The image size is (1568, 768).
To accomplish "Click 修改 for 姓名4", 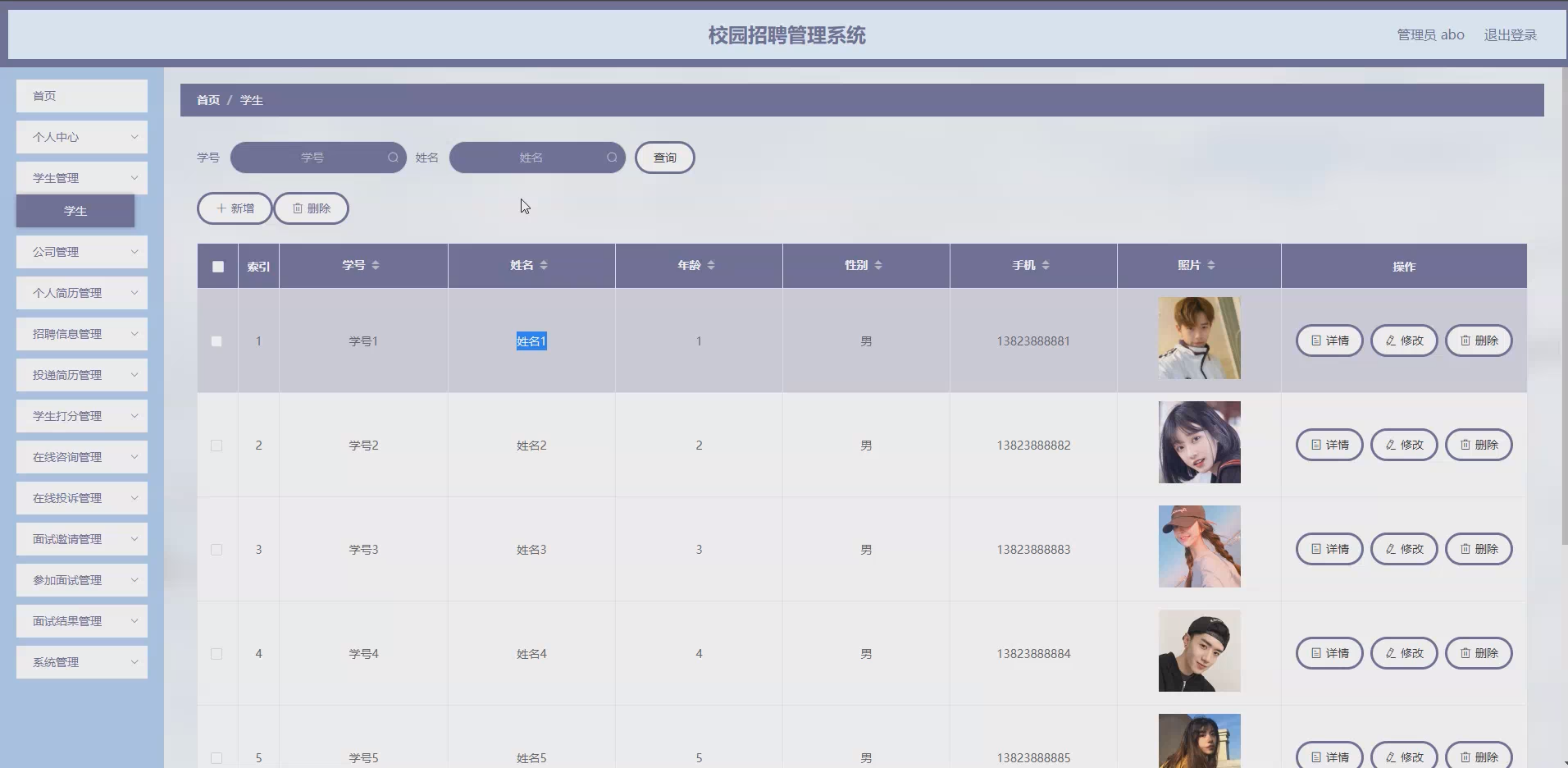I will (x=1404, y=653).
